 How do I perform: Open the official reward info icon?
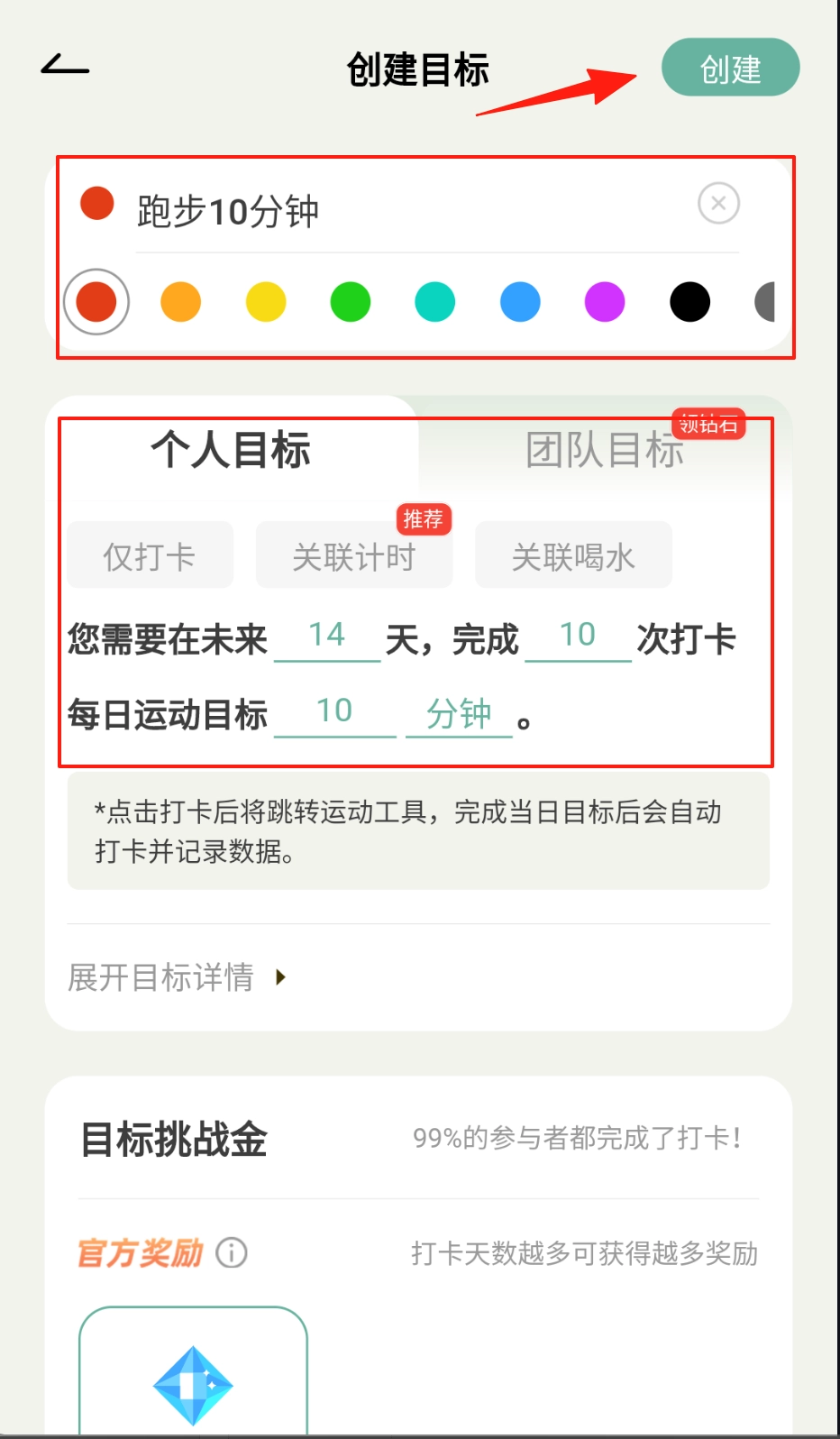coord(232,1252)
